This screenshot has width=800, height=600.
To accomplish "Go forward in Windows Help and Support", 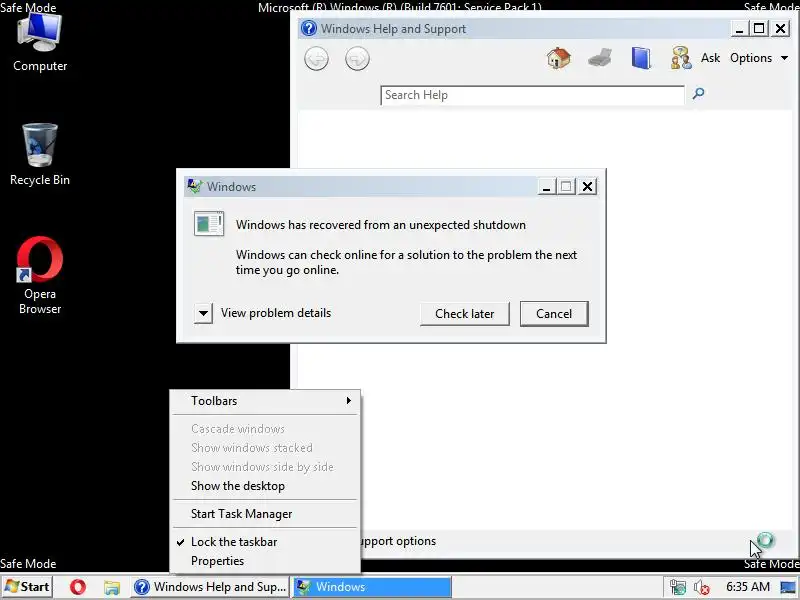I will 357,59.
